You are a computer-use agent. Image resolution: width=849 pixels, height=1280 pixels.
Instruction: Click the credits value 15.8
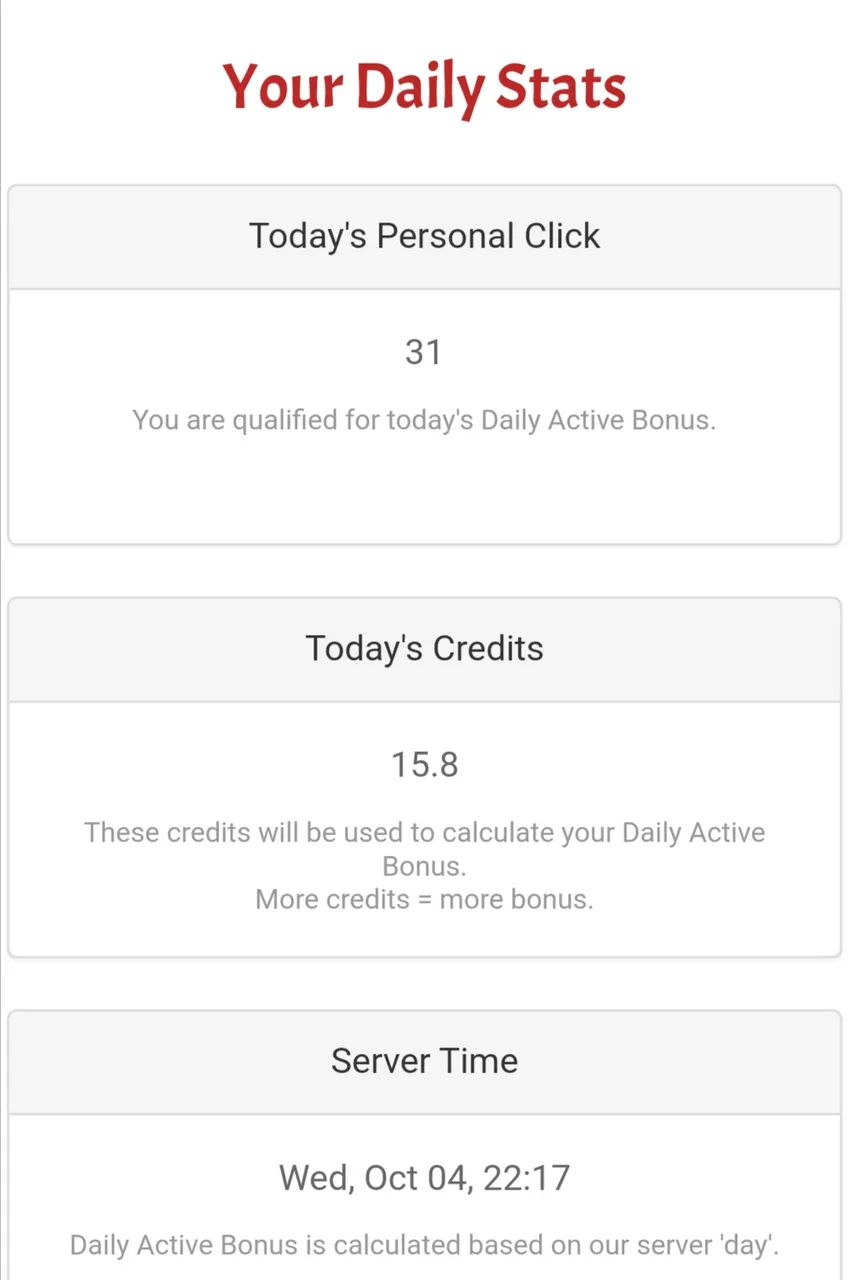(424, 765)
